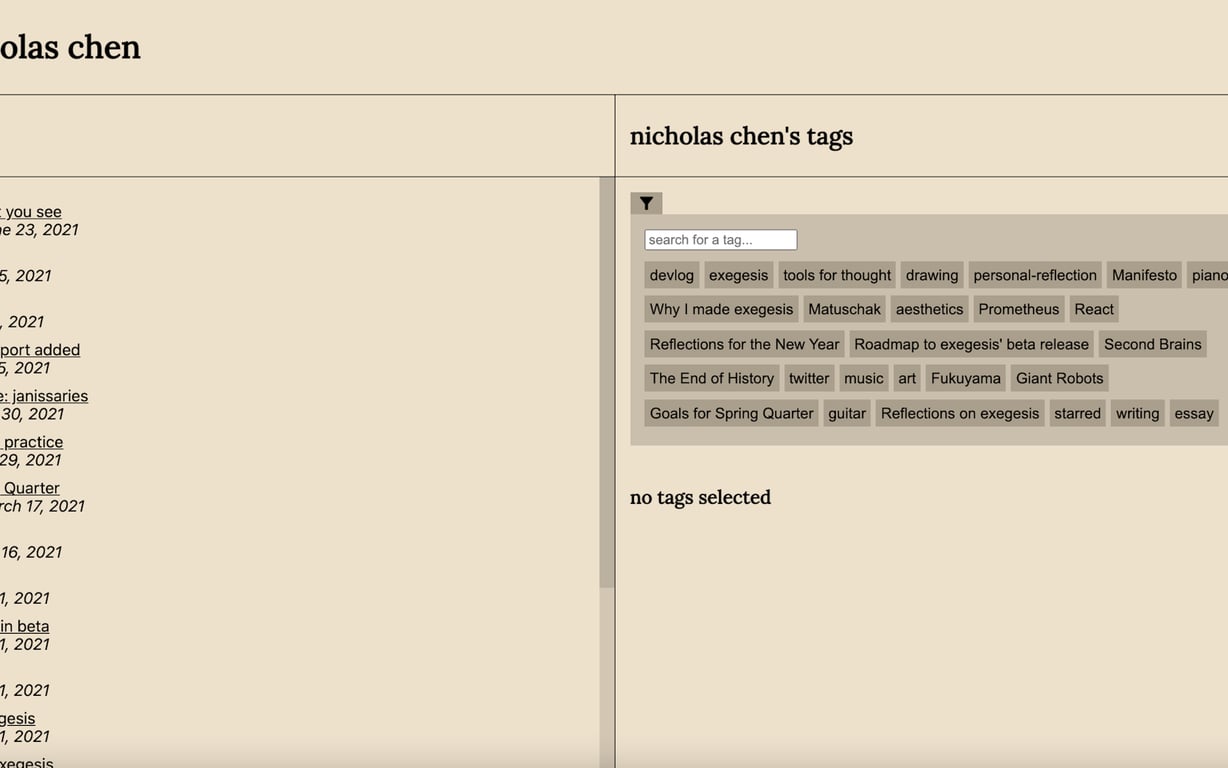The width and height of the screenshot is (1228, 768).
Task: Enable the "drawing" tag filter
Action: 931,275
